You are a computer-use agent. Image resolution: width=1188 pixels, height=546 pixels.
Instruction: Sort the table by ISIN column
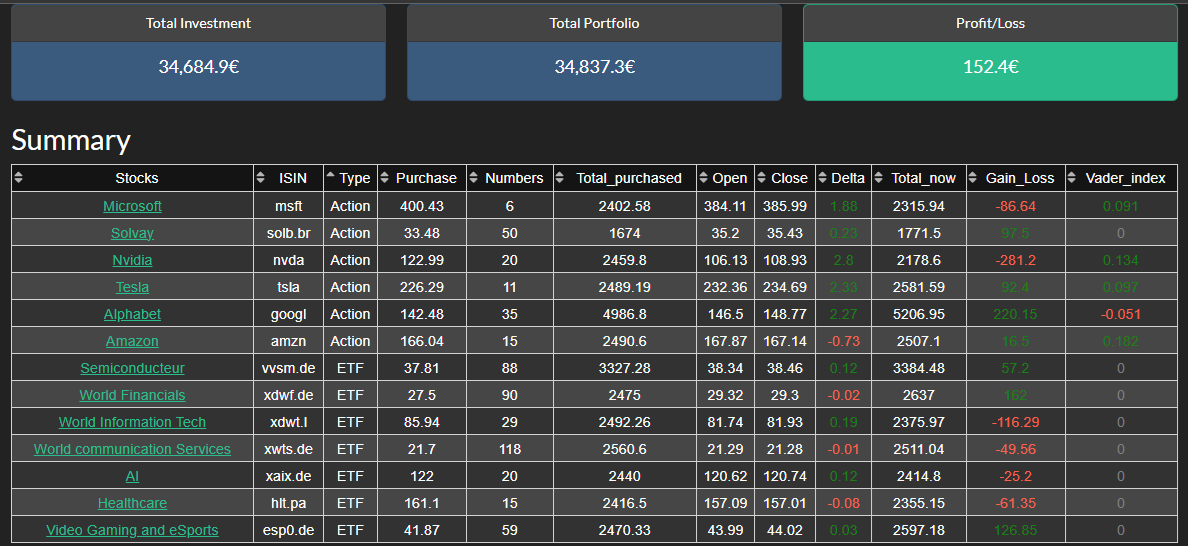[261, 178]
